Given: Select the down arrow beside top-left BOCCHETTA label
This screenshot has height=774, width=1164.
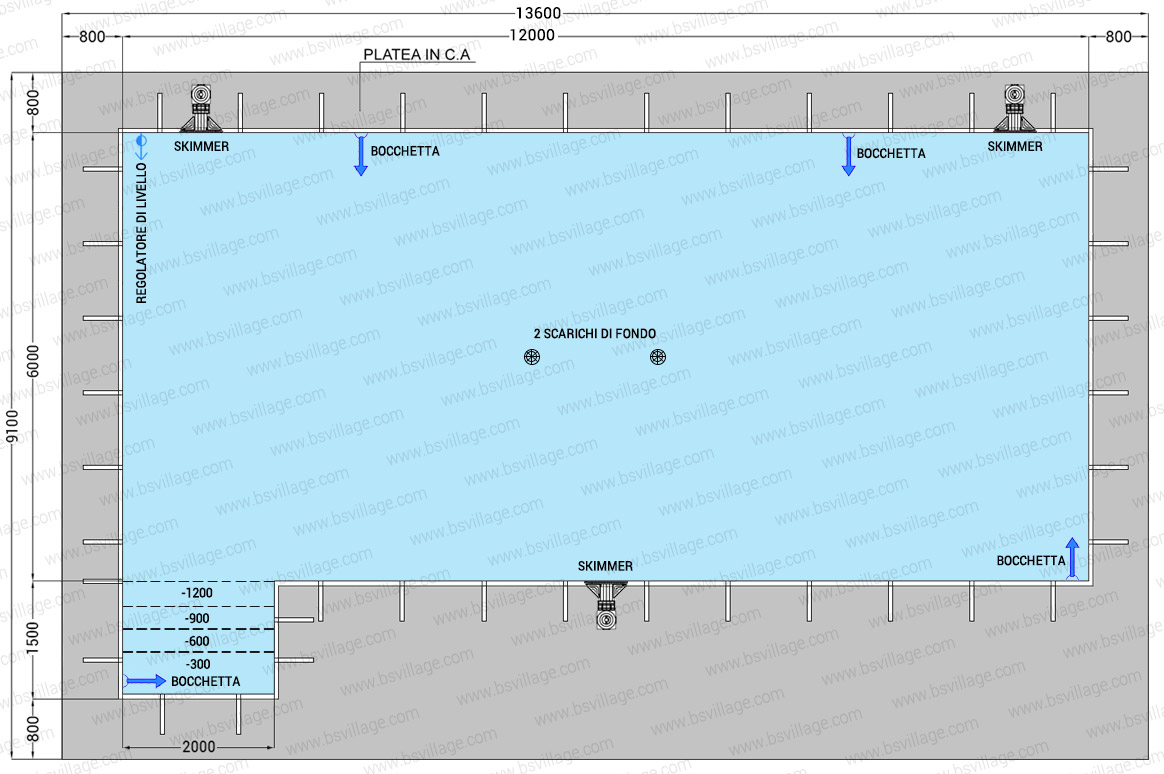Looking at the screenshot, I should [361, 156].
